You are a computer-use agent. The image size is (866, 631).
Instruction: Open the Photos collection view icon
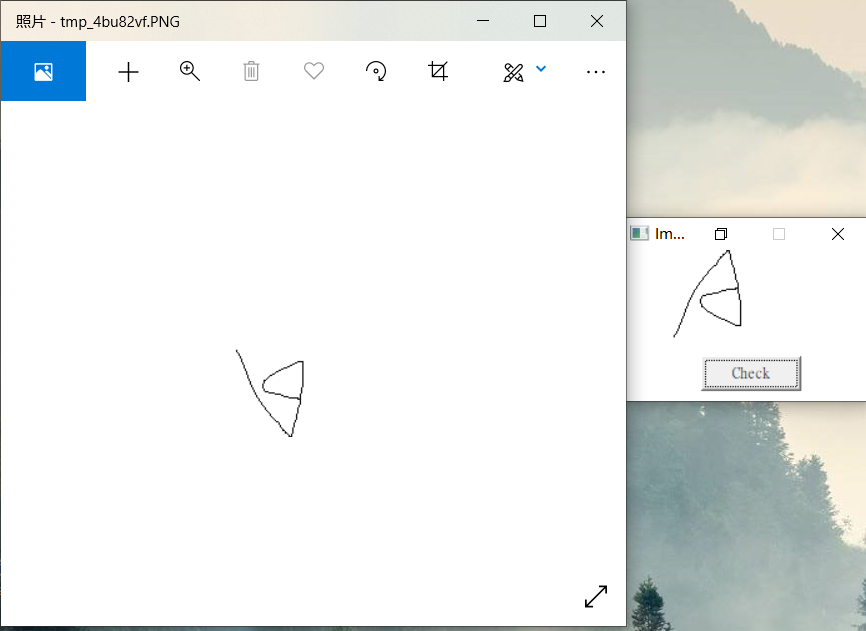[43, 72]
